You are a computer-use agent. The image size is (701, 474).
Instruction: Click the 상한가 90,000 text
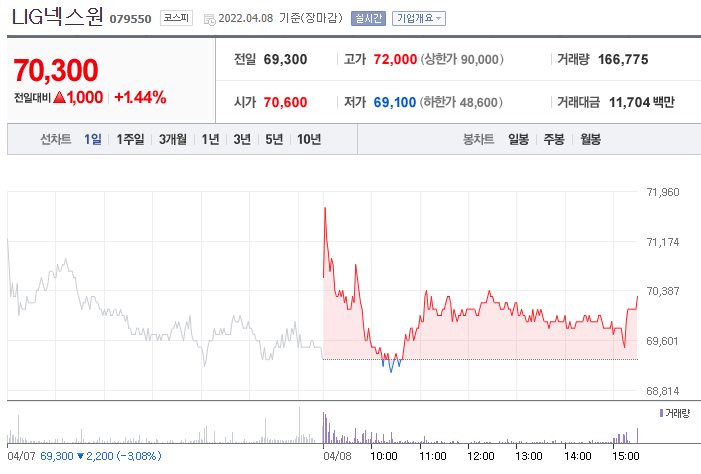click(x=462, y=59)
